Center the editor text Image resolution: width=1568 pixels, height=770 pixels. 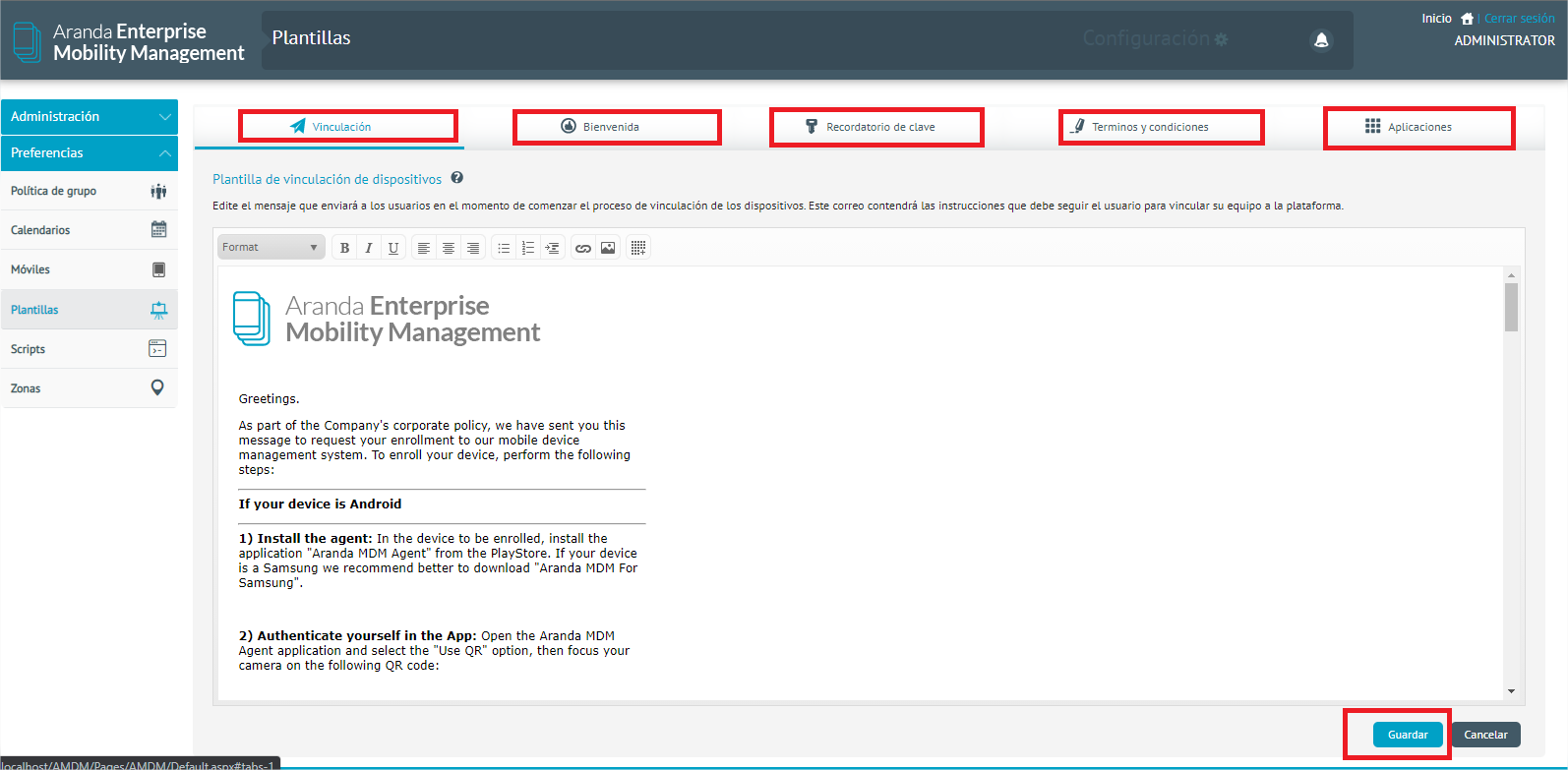[449, 248]
